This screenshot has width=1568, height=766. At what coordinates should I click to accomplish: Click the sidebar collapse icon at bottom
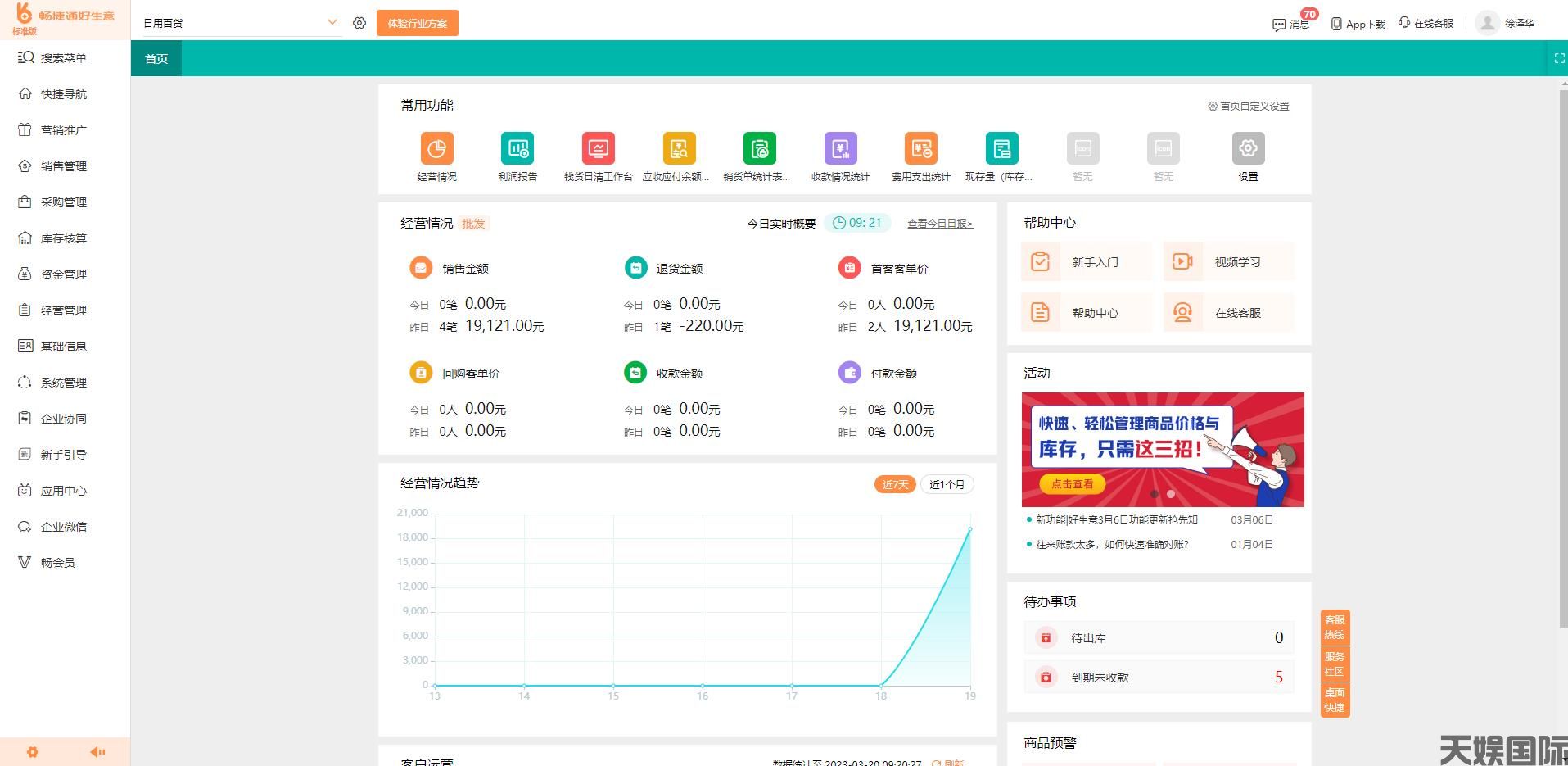pyautogui.click(x=97, y=752)
